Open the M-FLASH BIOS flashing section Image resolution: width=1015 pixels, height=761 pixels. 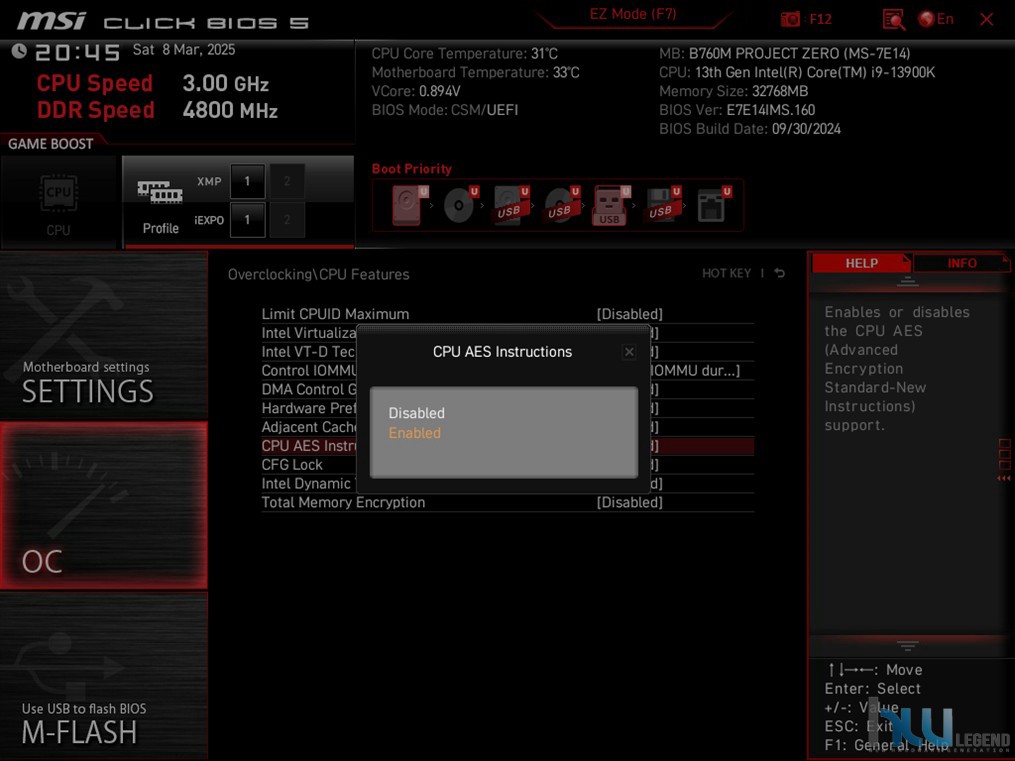pos(104,676)
